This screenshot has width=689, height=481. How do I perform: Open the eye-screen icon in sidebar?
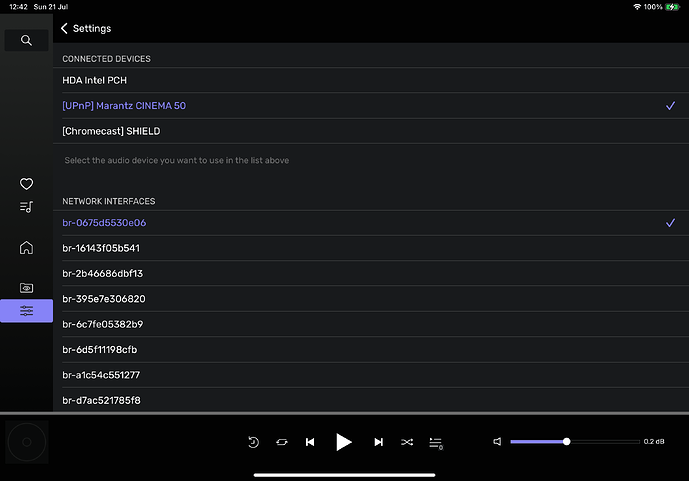[26, 288]
